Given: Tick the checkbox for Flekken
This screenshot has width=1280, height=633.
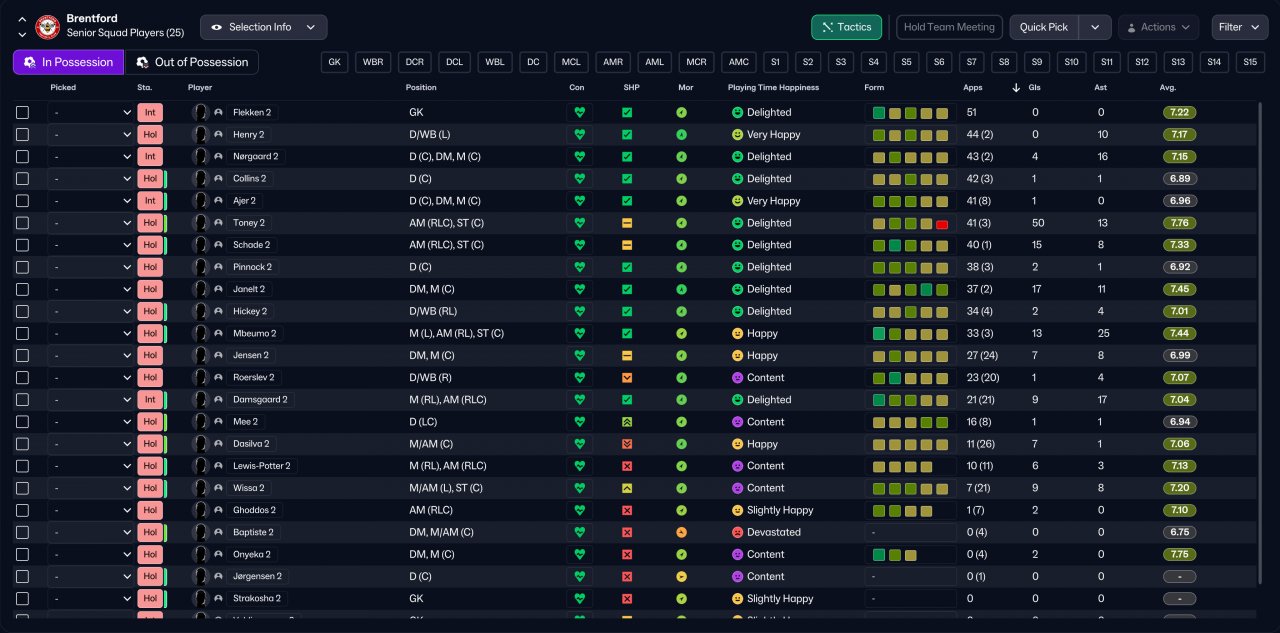Looking at the screenshot, I should (22, 113).
